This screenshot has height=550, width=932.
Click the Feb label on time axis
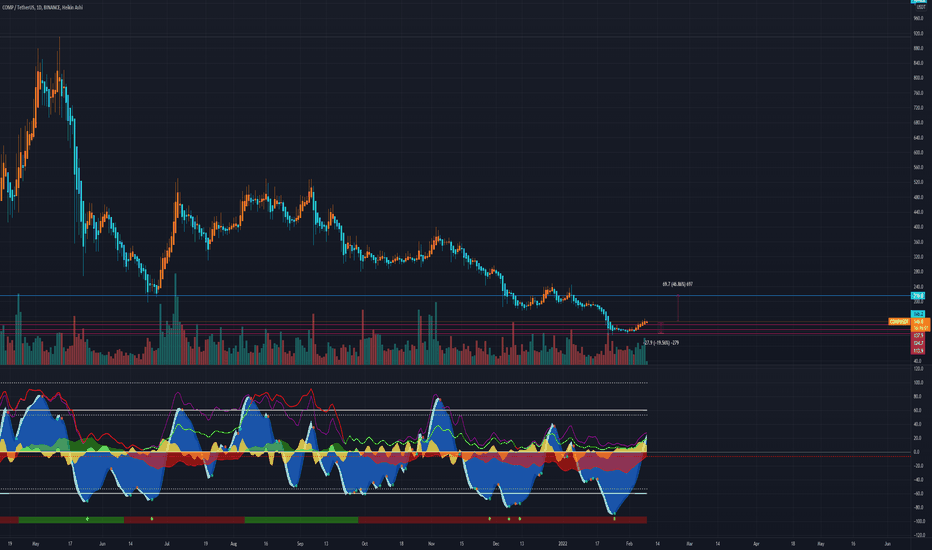point(629,543)
